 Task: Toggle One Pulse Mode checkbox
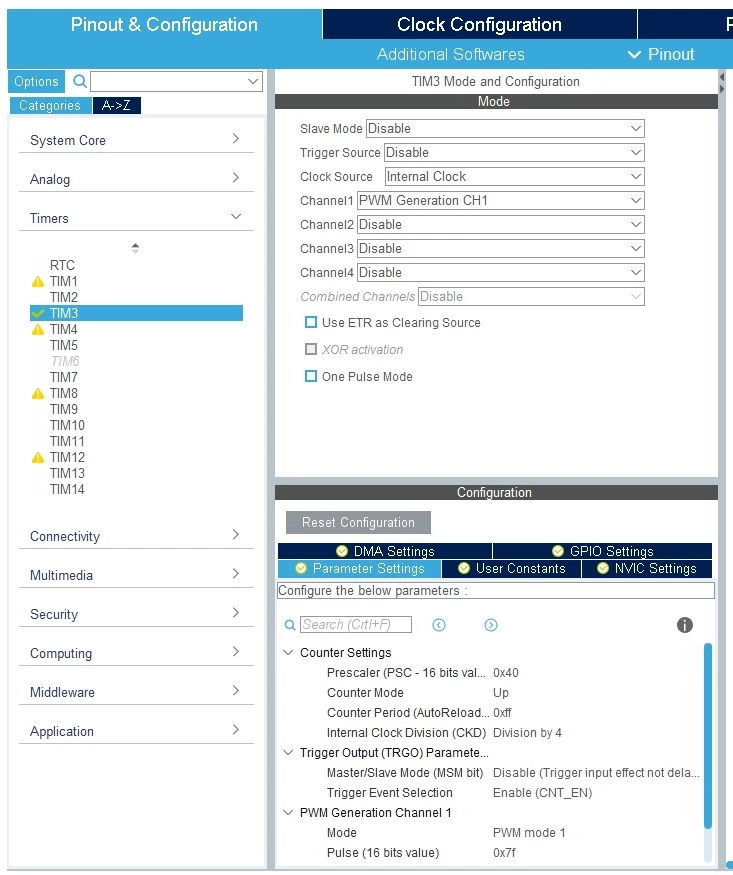(x=311, y=376)
